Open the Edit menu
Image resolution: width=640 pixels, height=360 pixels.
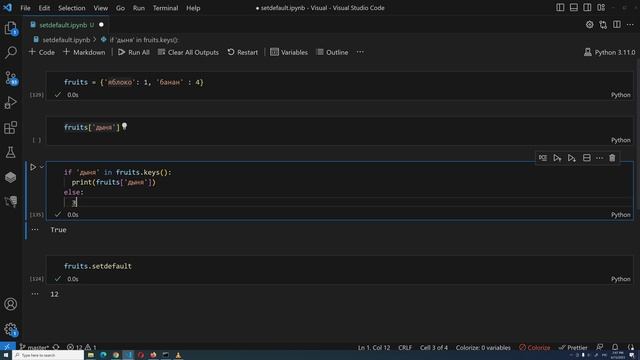44,8
